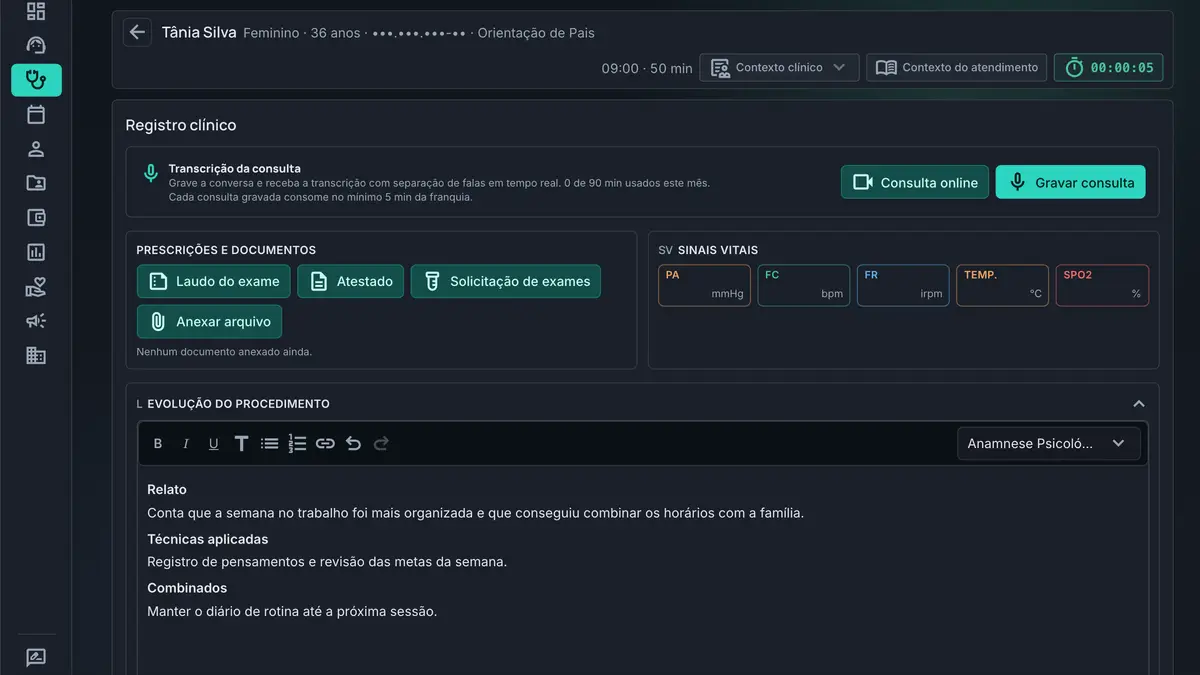Insert a numbered list in the editor
Image resolution: width=1200 pixels, height=675 pixels.
(297, 444)
